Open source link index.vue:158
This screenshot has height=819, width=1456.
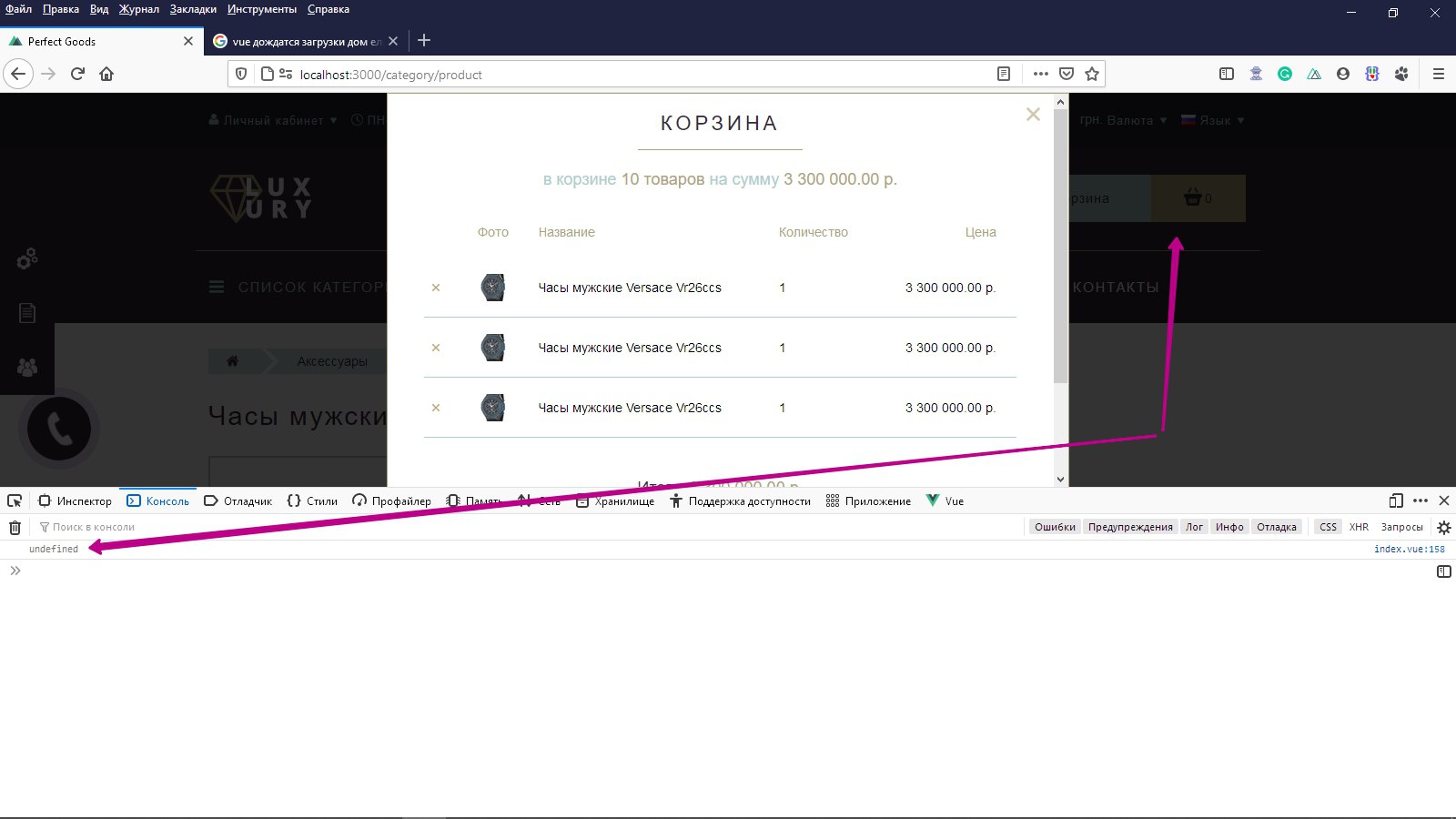pos(1409,549)
